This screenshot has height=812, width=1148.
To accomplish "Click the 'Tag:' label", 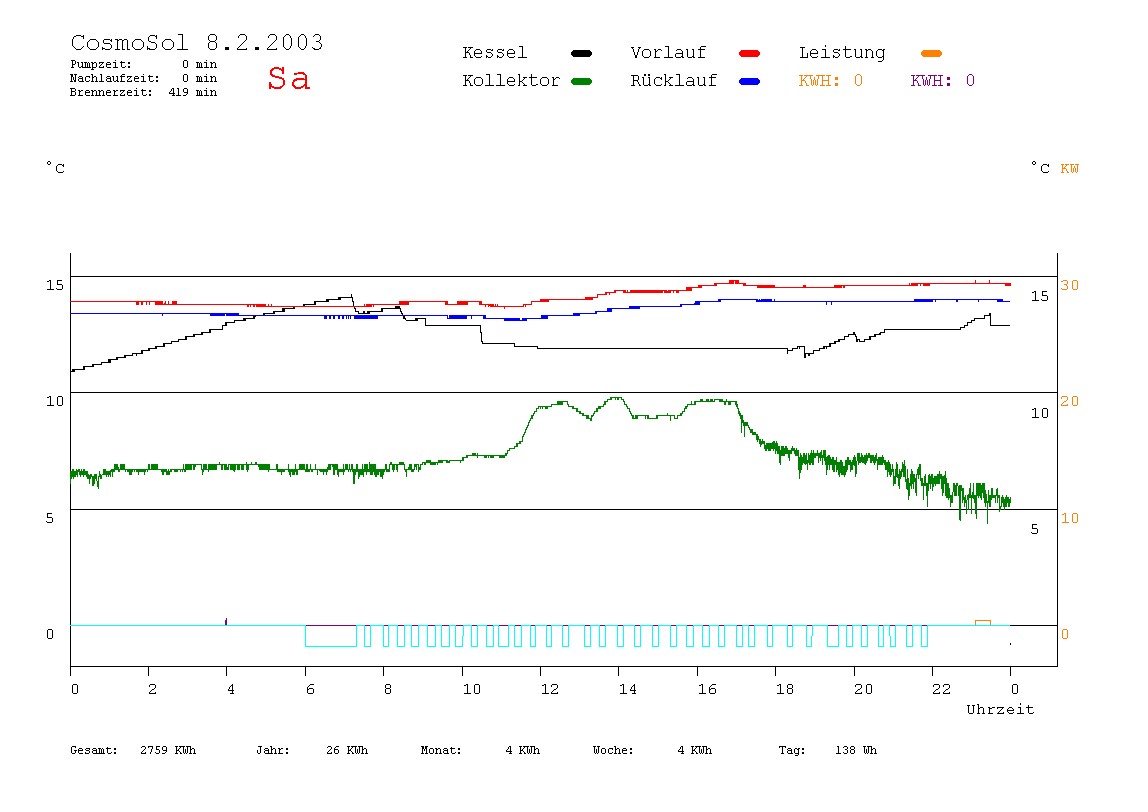I will point(791,750).
